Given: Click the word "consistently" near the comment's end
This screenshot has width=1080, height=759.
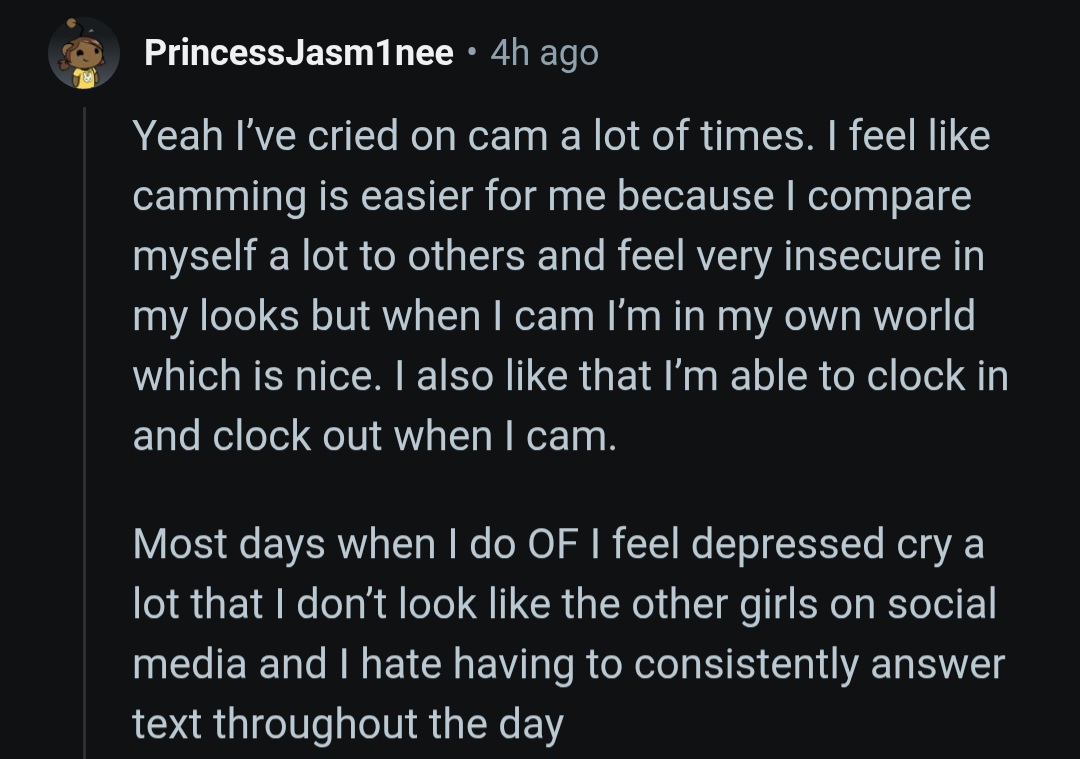Looking at the screenshot, I should 746,665.
